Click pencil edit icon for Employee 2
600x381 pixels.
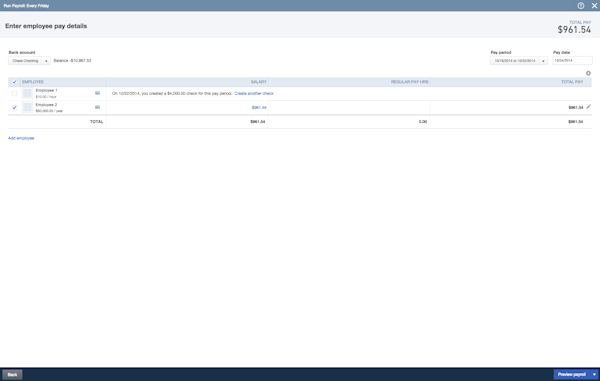click(588, 107)
